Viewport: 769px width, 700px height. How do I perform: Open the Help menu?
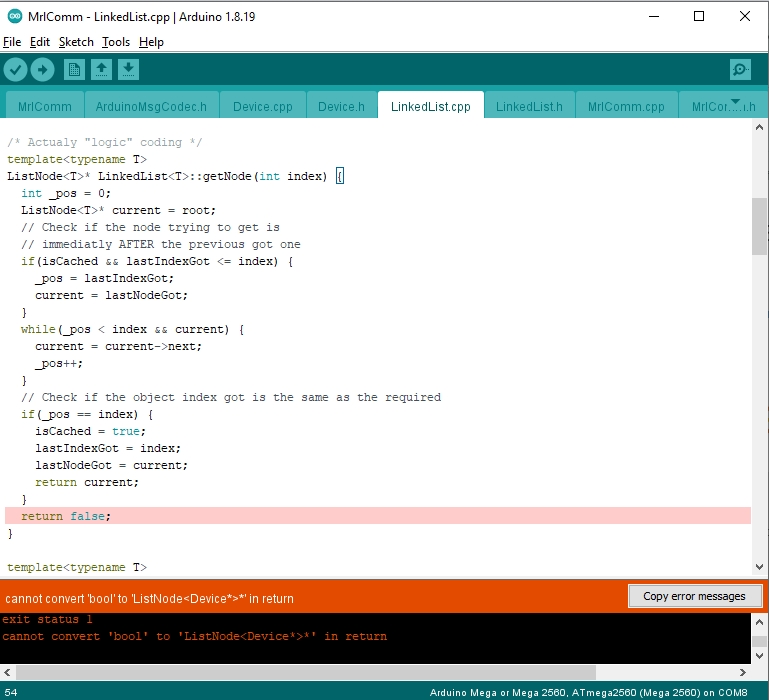[x=151, y=42]
